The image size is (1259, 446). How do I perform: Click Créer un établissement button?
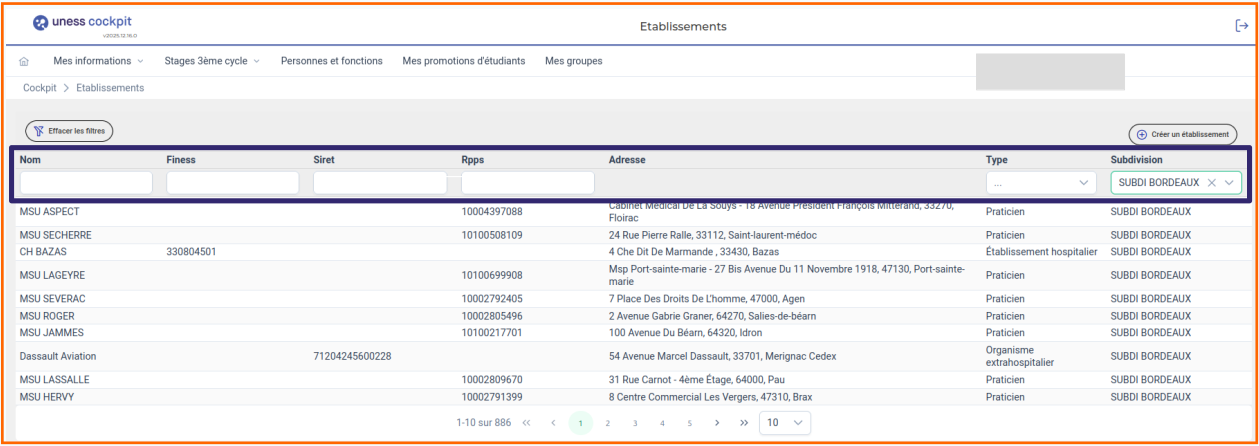[x=1182, y=134]
